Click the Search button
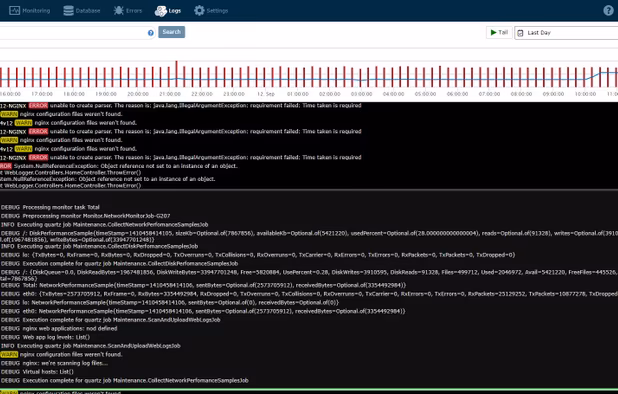 [171, 32]
